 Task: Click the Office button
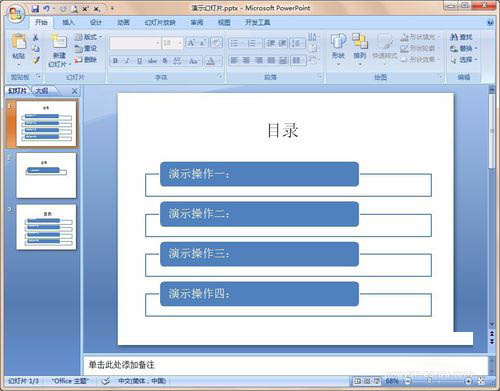[x=16, y=14]
